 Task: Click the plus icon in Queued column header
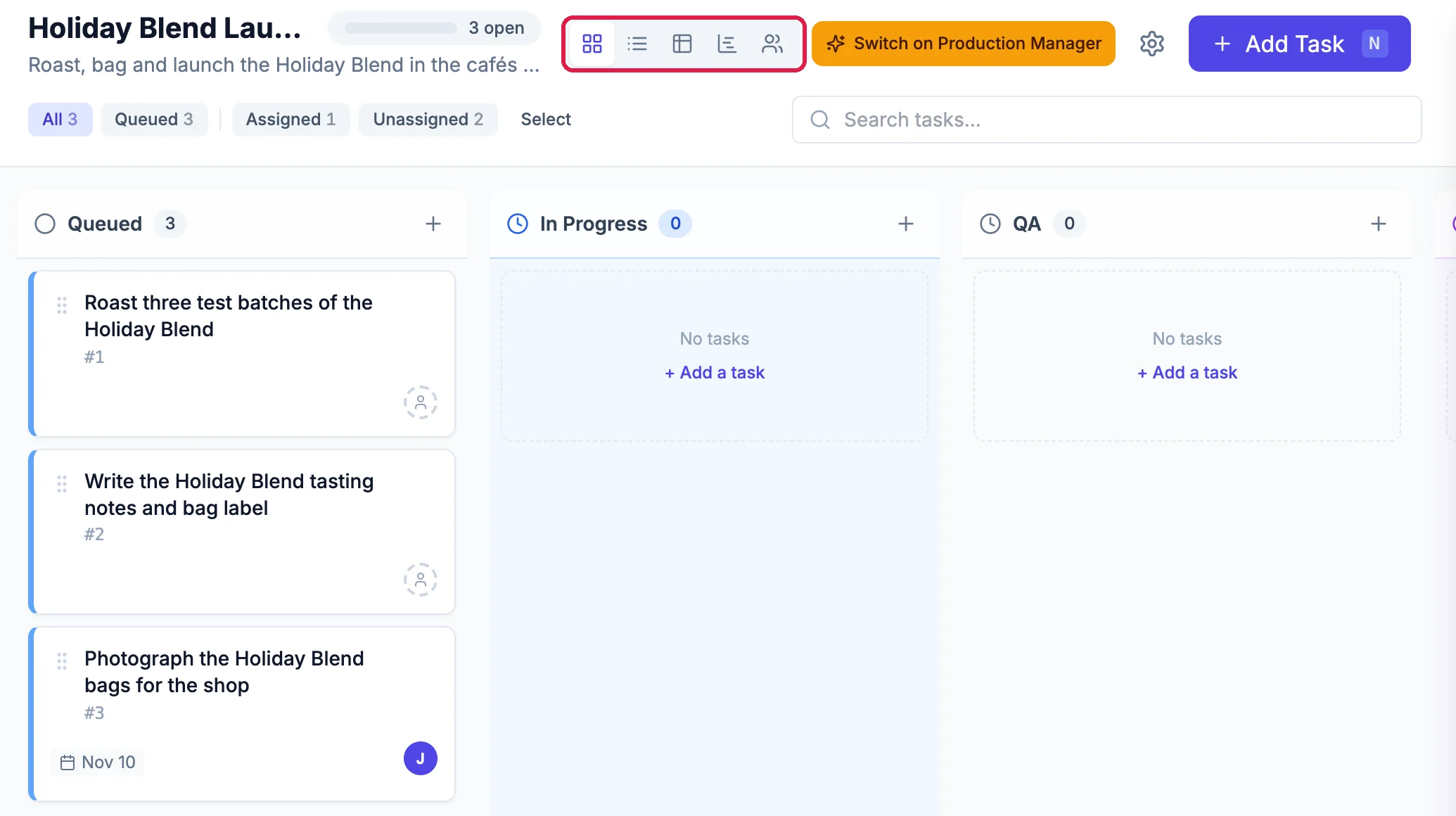[x=433, y=224]
